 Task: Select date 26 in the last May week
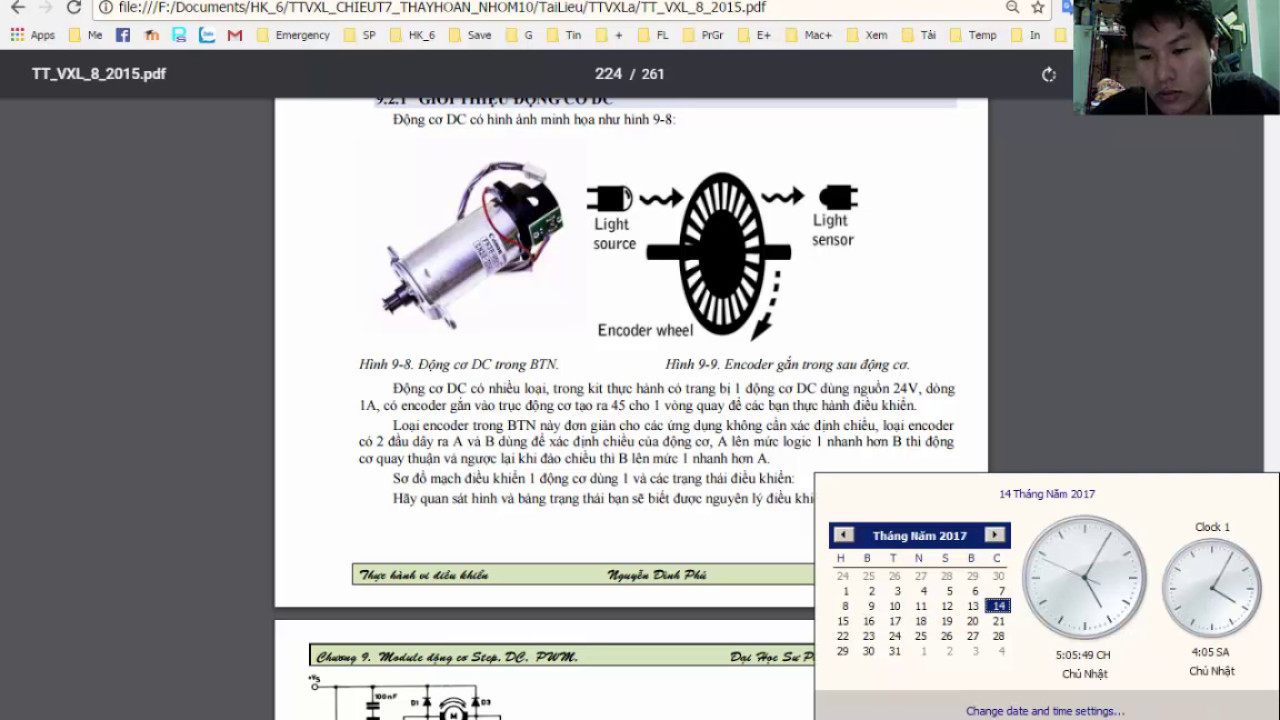(x=946, y=636)
